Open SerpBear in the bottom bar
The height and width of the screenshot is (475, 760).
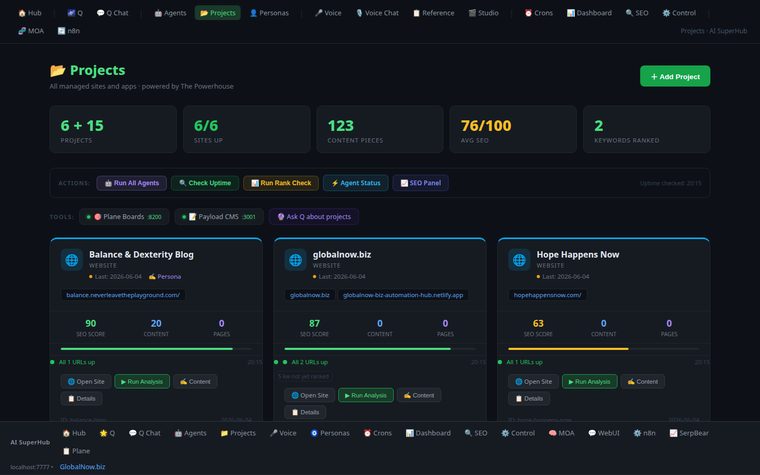[689, 433]
